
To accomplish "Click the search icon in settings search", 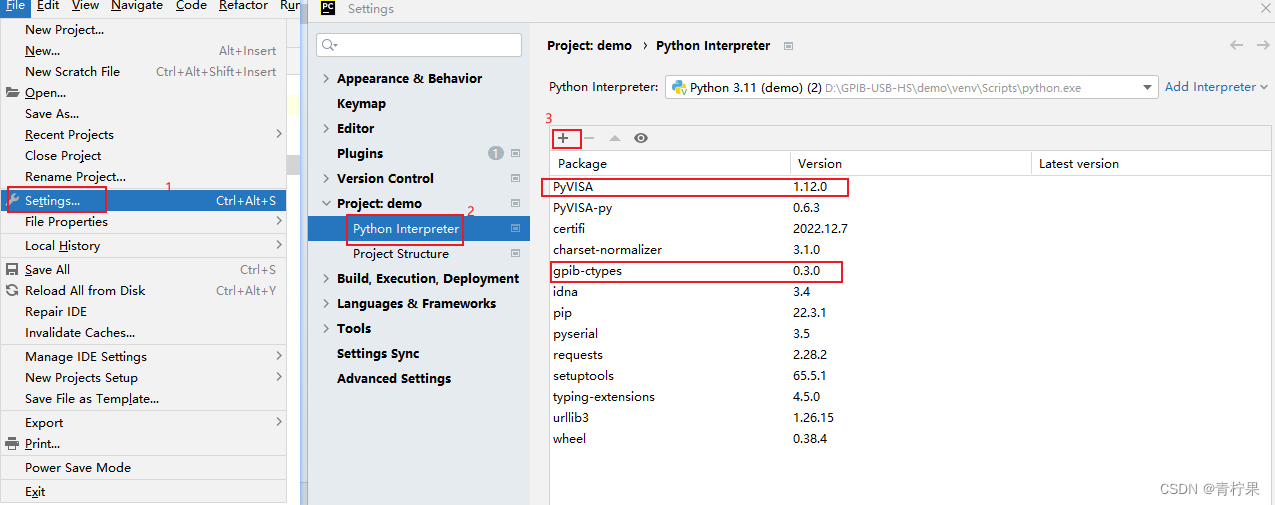I will click(329, 45).
